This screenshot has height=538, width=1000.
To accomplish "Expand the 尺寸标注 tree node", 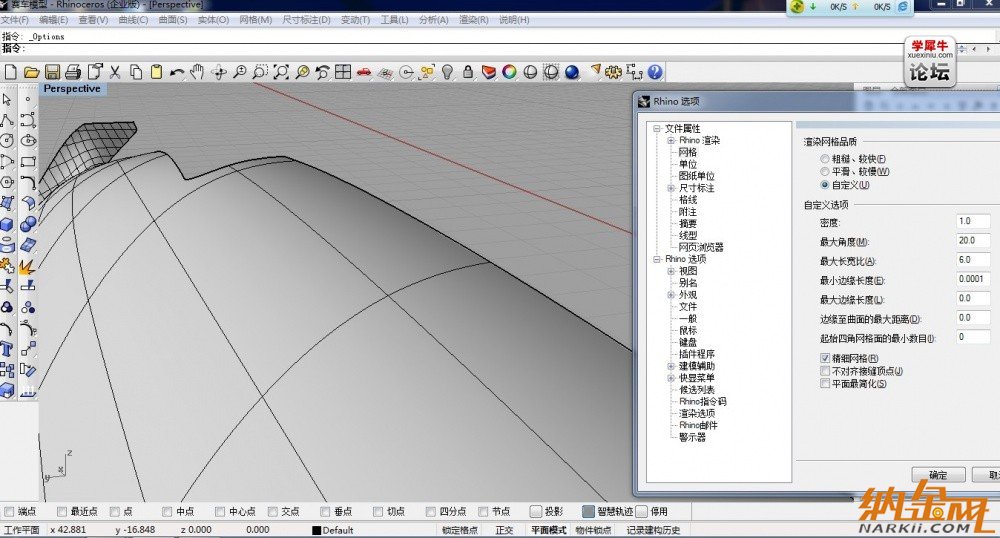I will [671, 188].
